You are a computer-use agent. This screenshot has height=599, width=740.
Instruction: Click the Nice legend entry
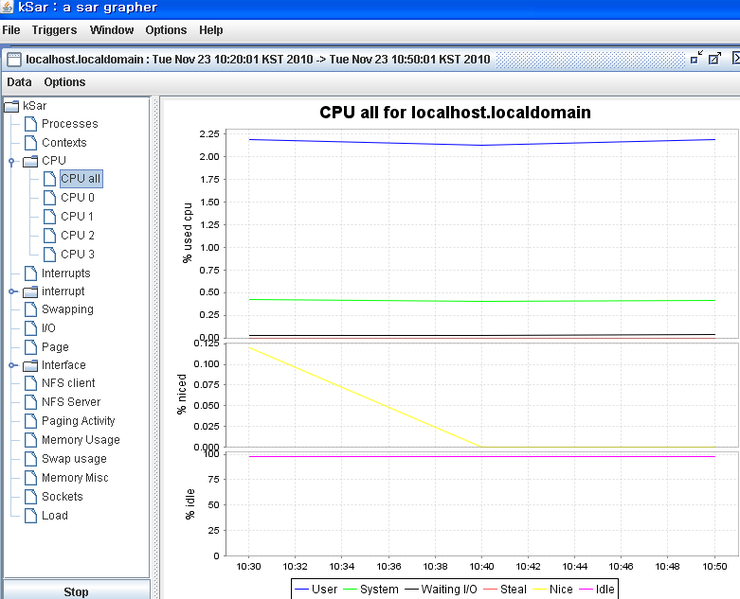pyautogui.click(x=553, y=589)
